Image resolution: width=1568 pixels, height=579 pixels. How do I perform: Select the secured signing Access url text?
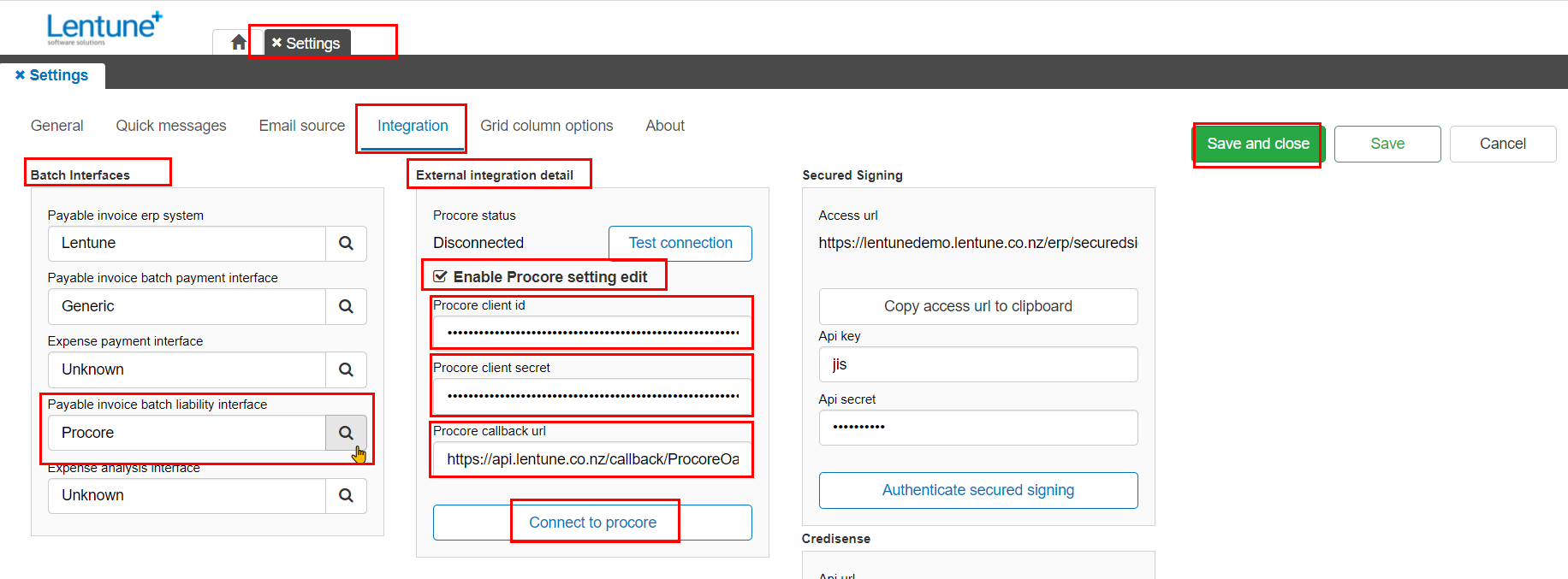978,243
